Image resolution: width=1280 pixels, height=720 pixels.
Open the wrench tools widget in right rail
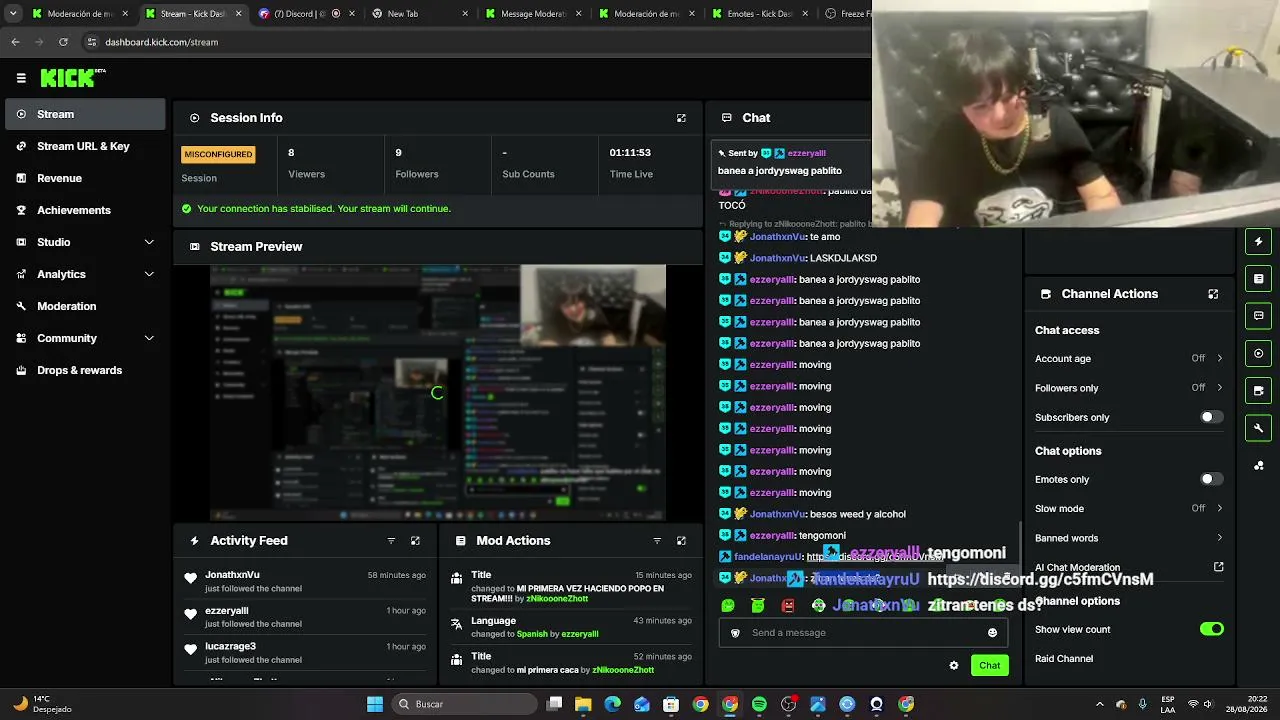point(1259,428)
